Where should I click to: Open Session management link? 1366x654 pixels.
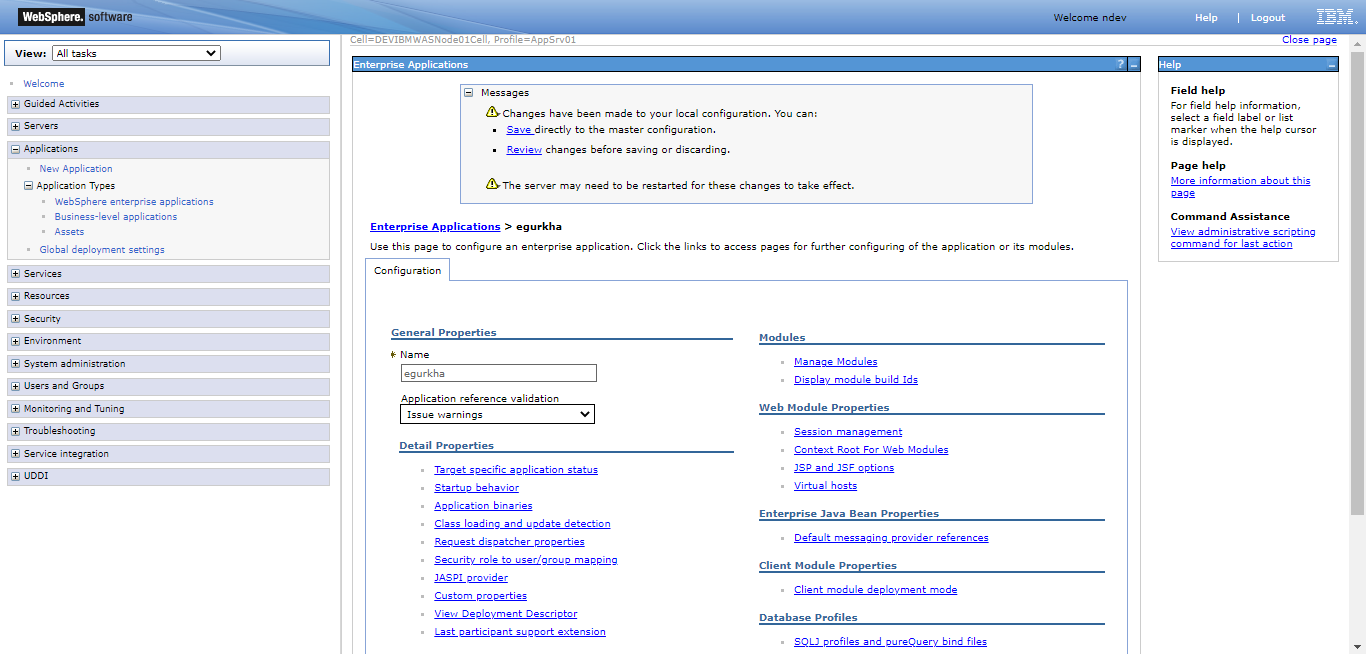(848, 432)
